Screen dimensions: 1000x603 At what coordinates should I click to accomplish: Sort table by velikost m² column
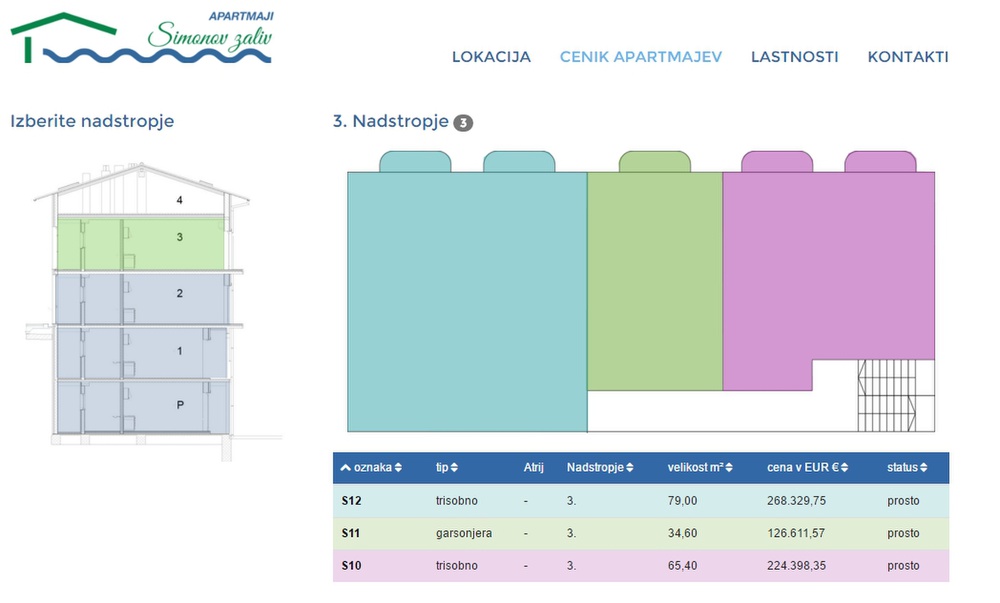(x=700, y=467)
